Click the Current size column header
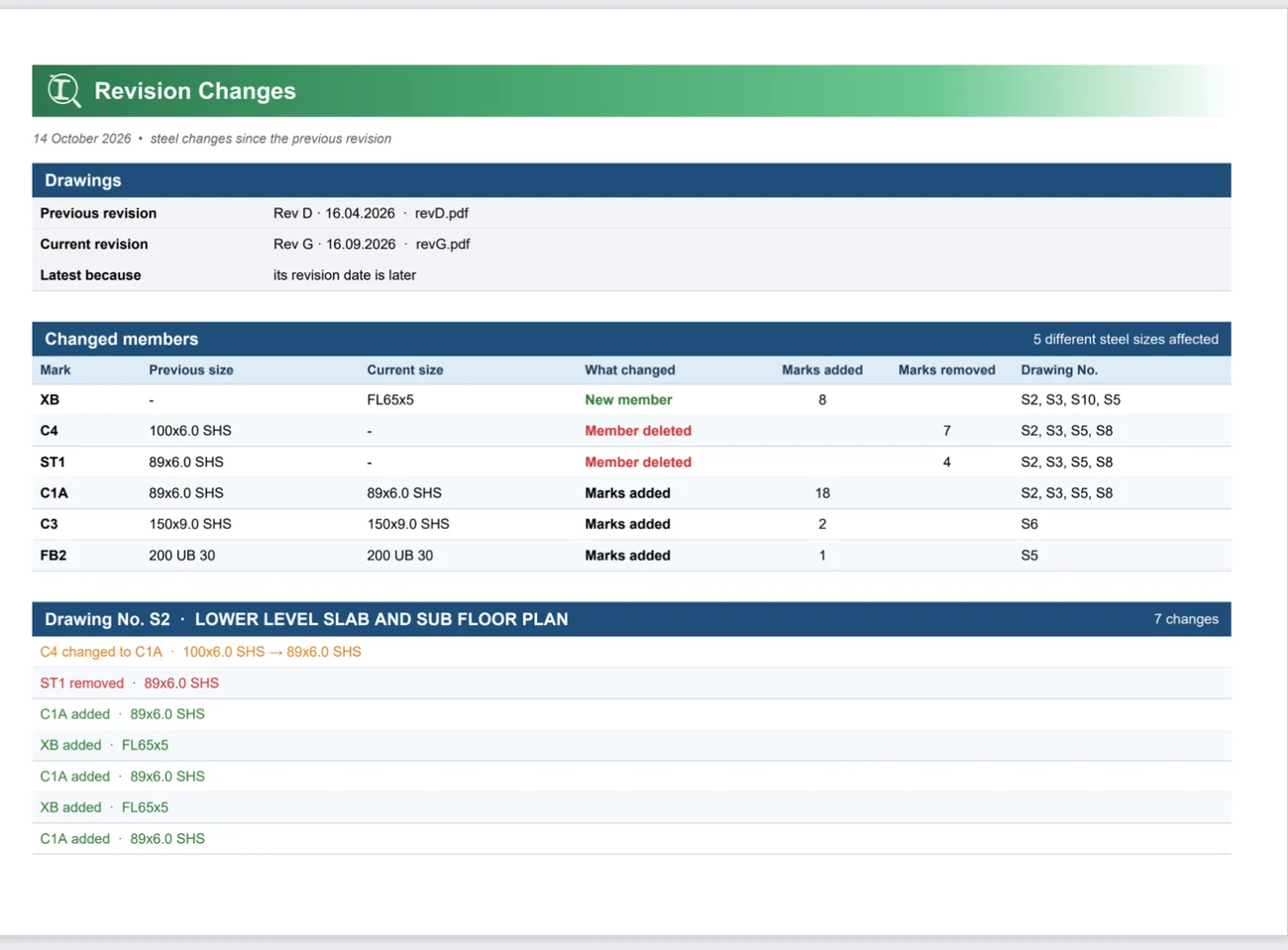 [405, 369]
